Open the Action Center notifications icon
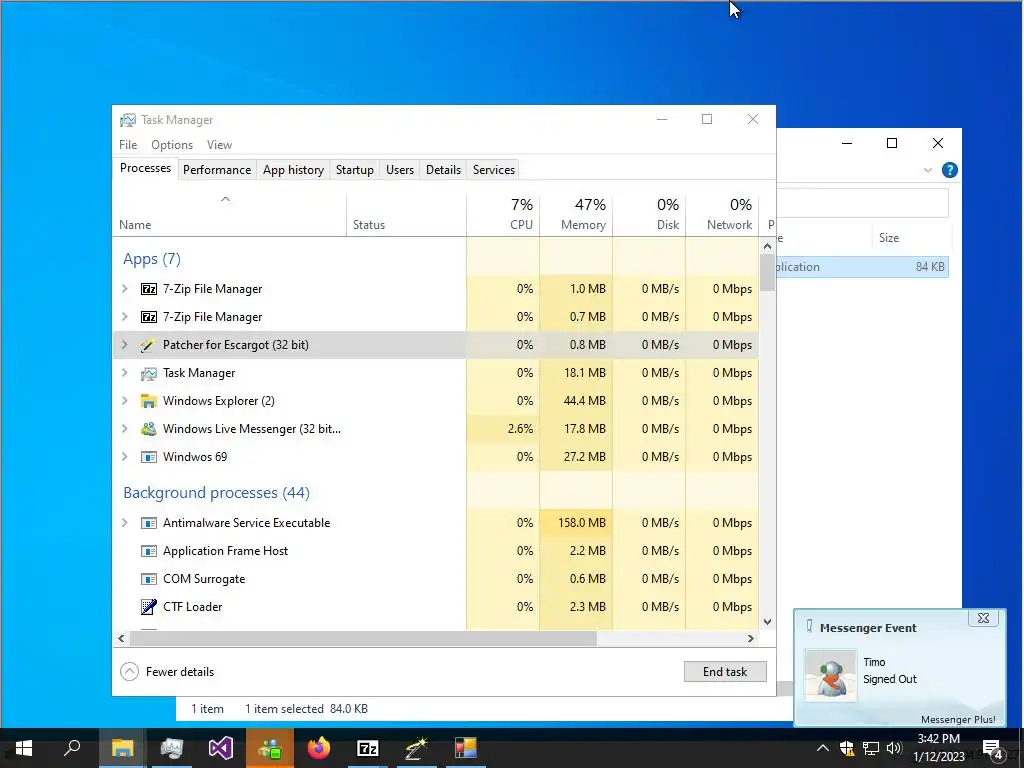Screen dimensions: 1024x768 [992, 749]
